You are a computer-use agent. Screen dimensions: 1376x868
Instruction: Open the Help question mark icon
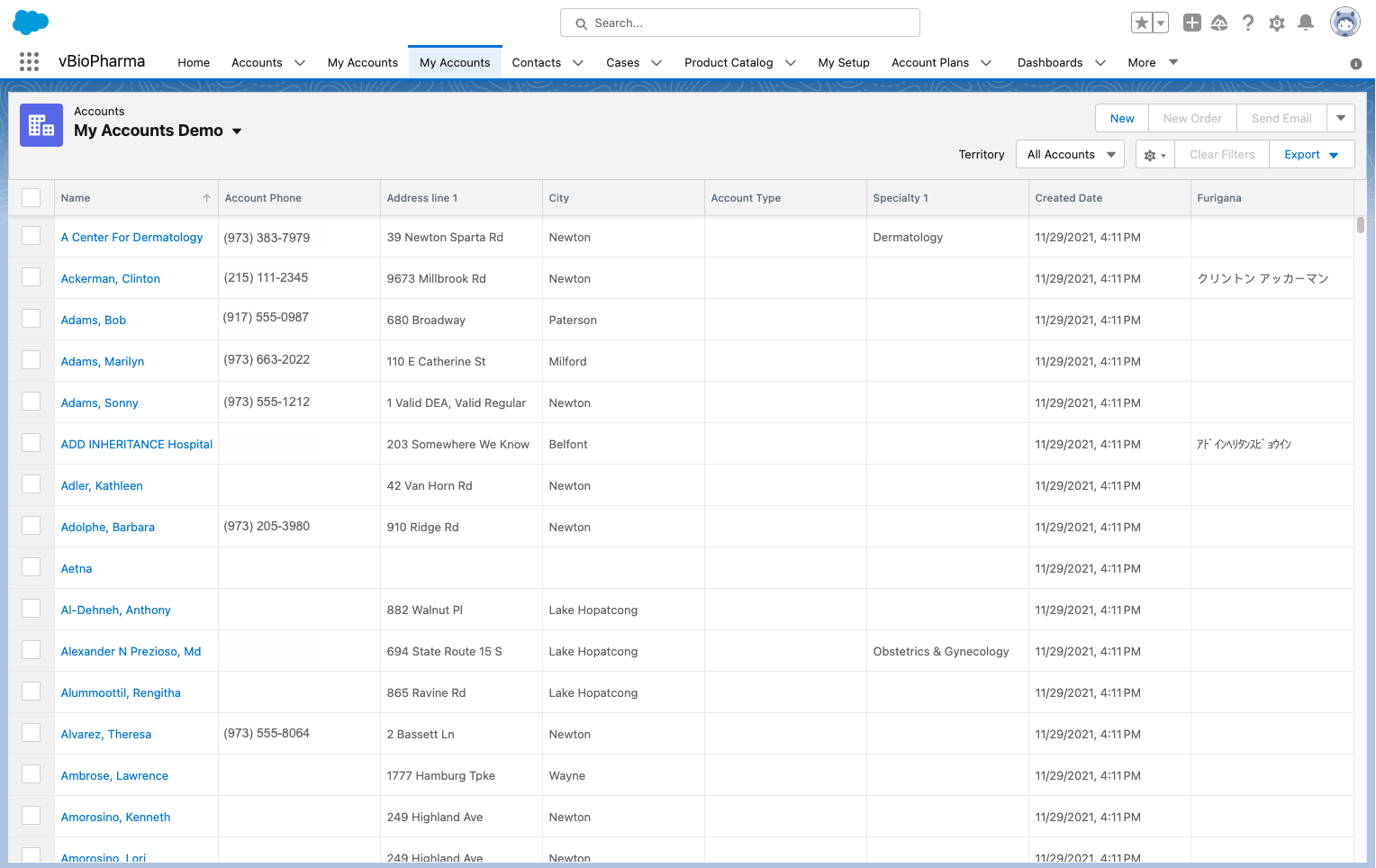click(x=1247, y=23)
